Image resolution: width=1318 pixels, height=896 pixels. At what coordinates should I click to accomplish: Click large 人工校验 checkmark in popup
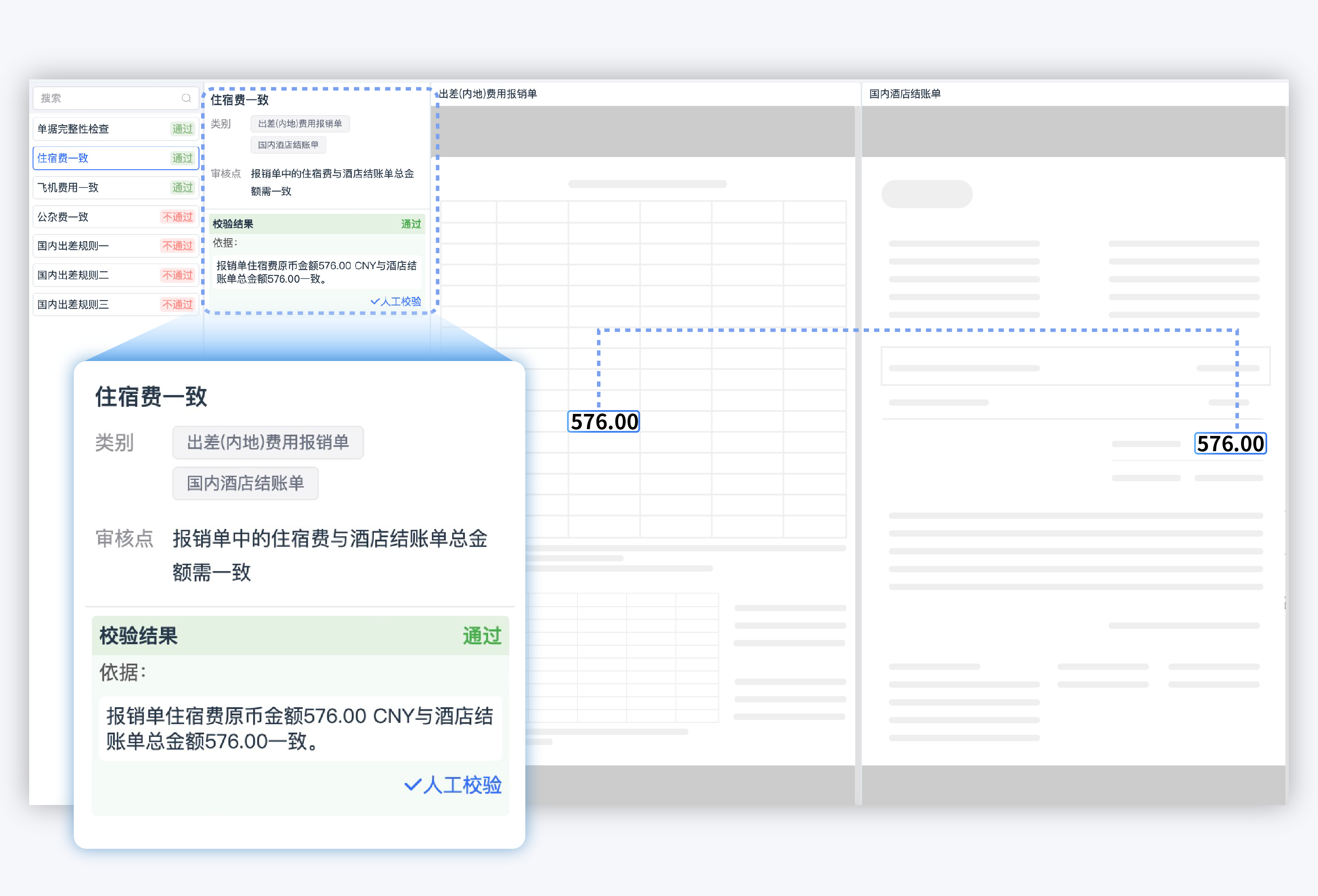453,785
